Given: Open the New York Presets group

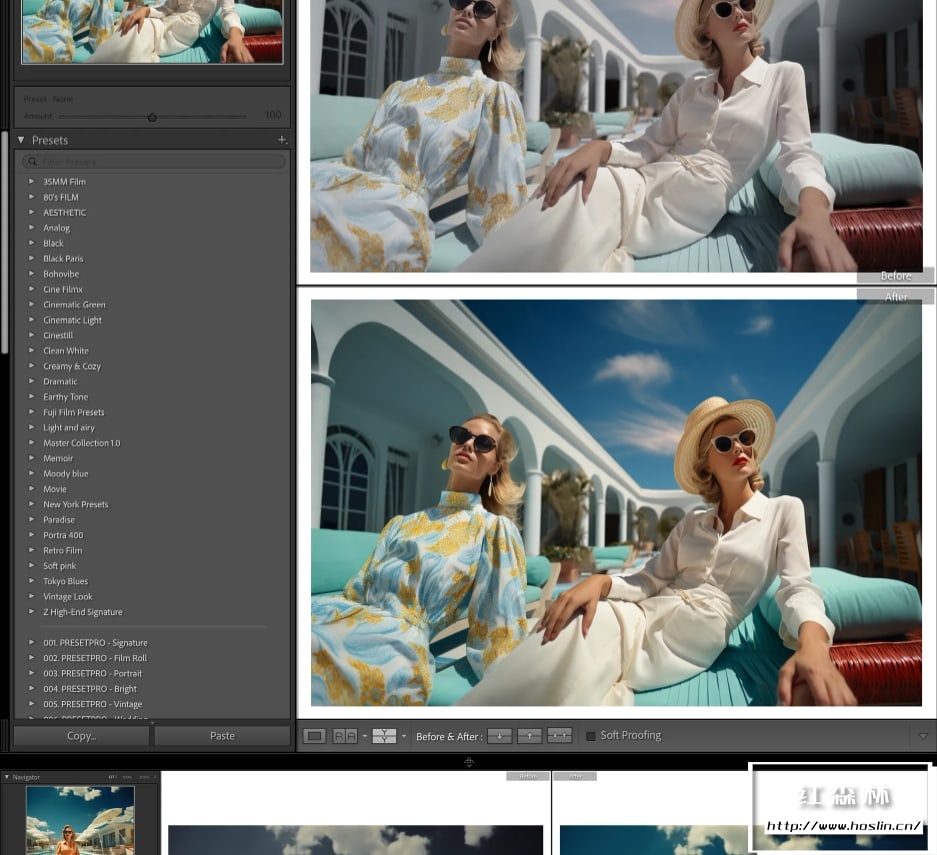Looking at the screenshot, I should pos(76,504).
